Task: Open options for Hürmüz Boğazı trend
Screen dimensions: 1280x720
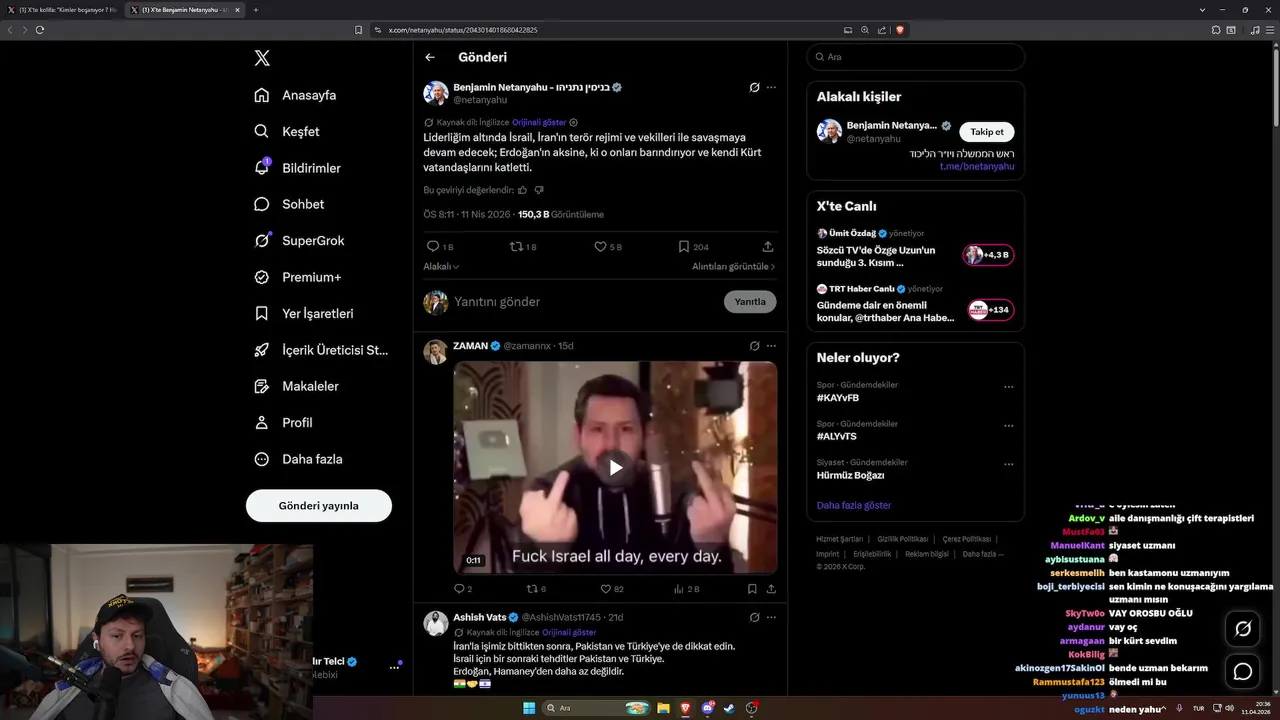Action: (x=1008, y=464)
